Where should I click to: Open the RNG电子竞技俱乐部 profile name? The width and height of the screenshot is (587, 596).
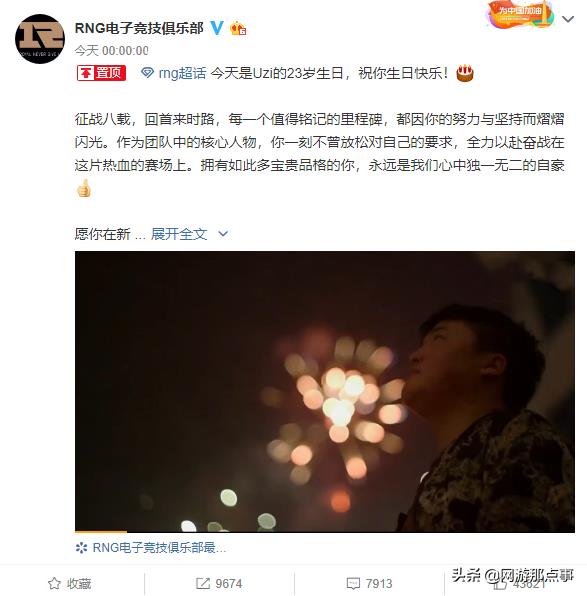coord(139,28)
